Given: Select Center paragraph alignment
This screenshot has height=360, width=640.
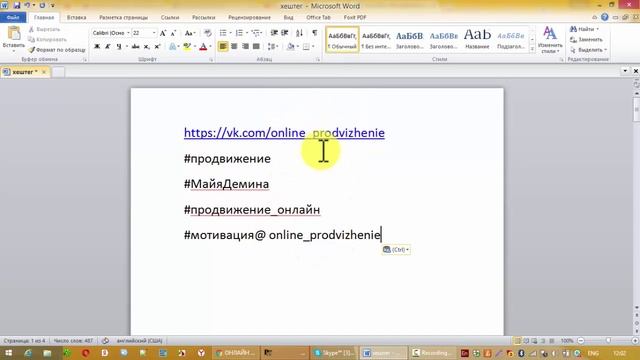Looking at the screenshot, I should click(234, 47).
